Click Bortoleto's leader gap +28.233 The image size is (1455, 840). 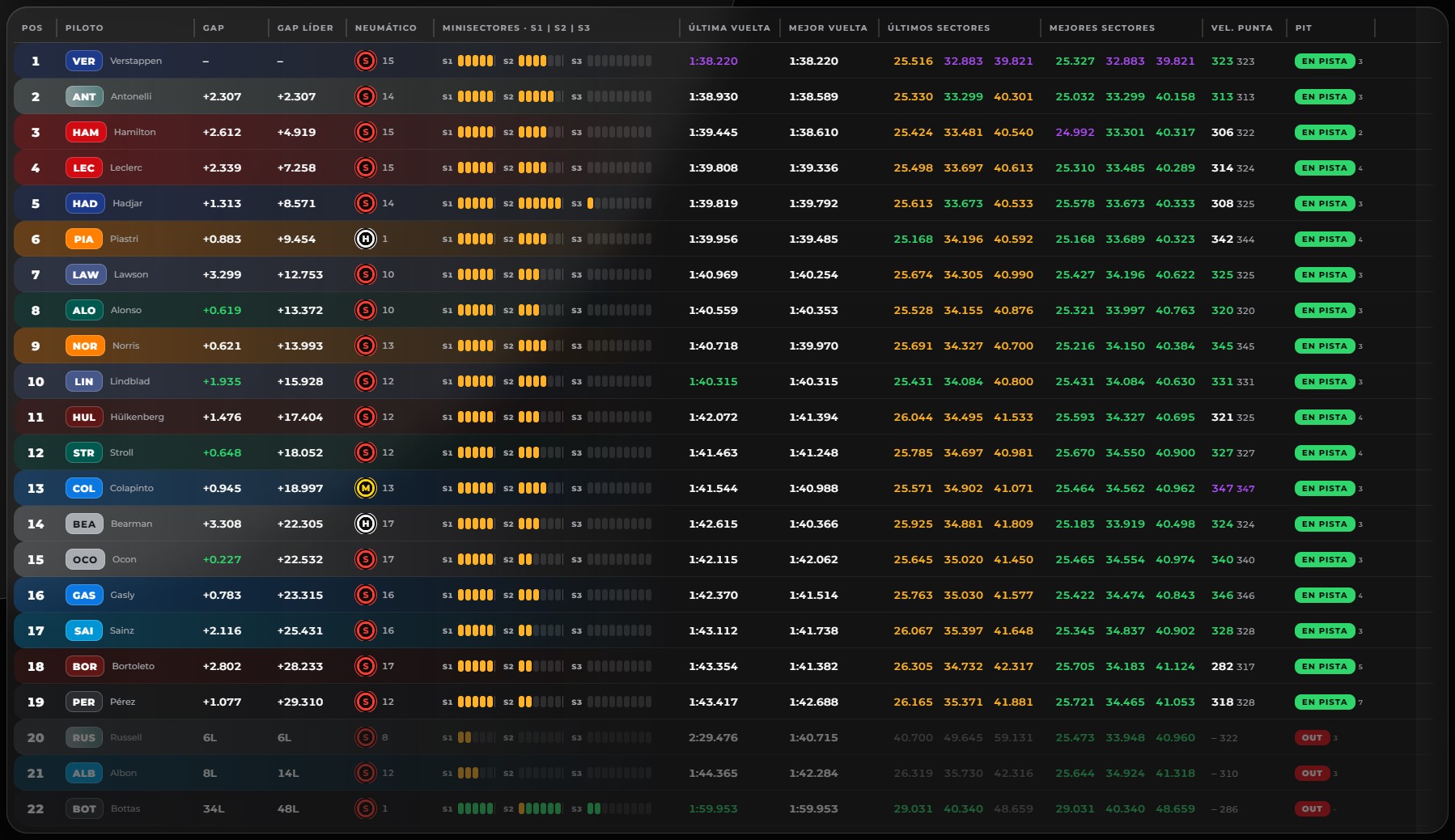300,666
